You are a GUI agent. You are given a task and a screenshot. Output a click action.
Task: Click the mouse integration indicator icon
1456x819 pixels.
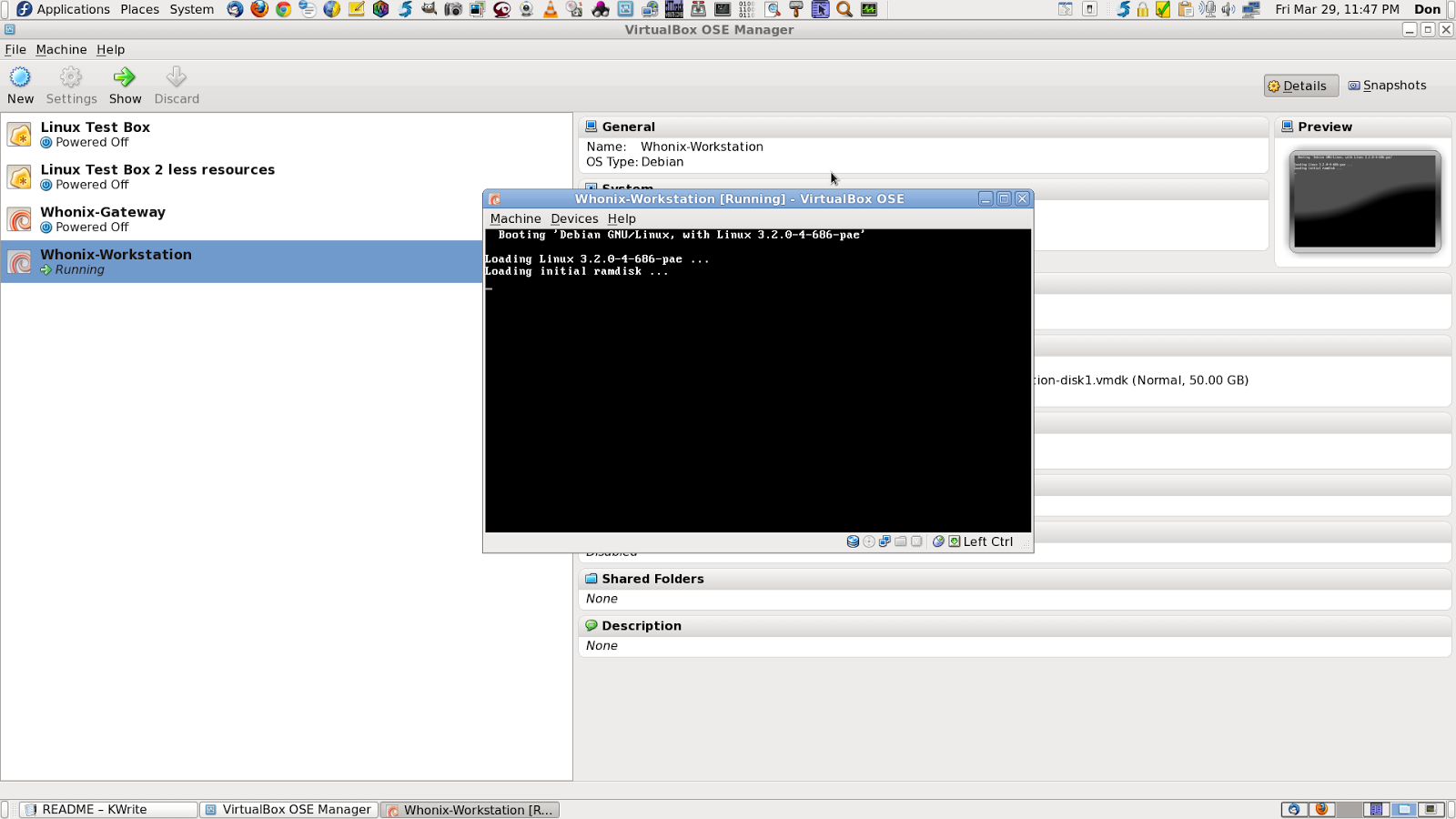click(x=938, y=541)
